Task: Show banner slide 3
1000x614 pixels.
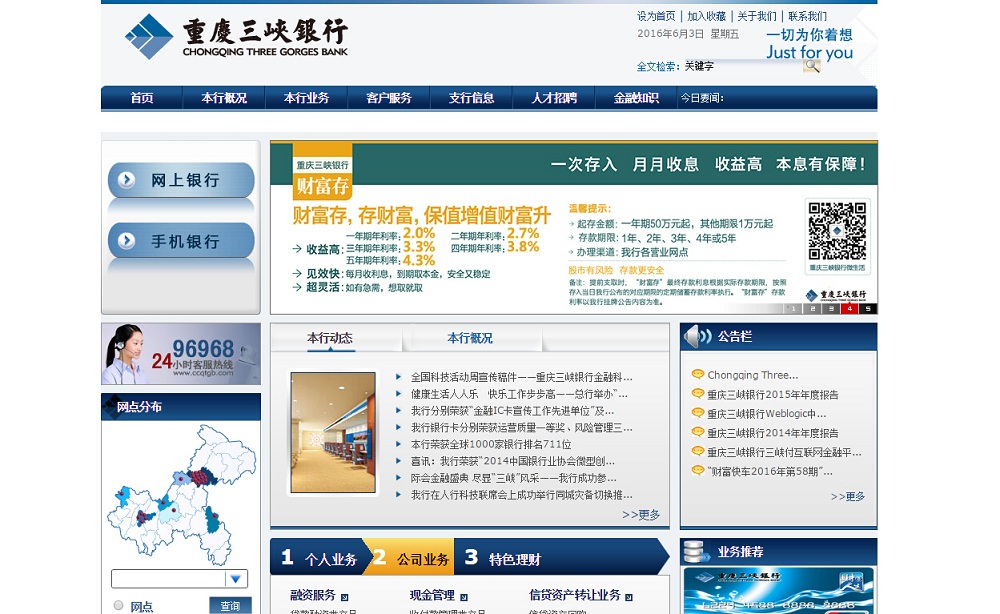Action: 831,309
